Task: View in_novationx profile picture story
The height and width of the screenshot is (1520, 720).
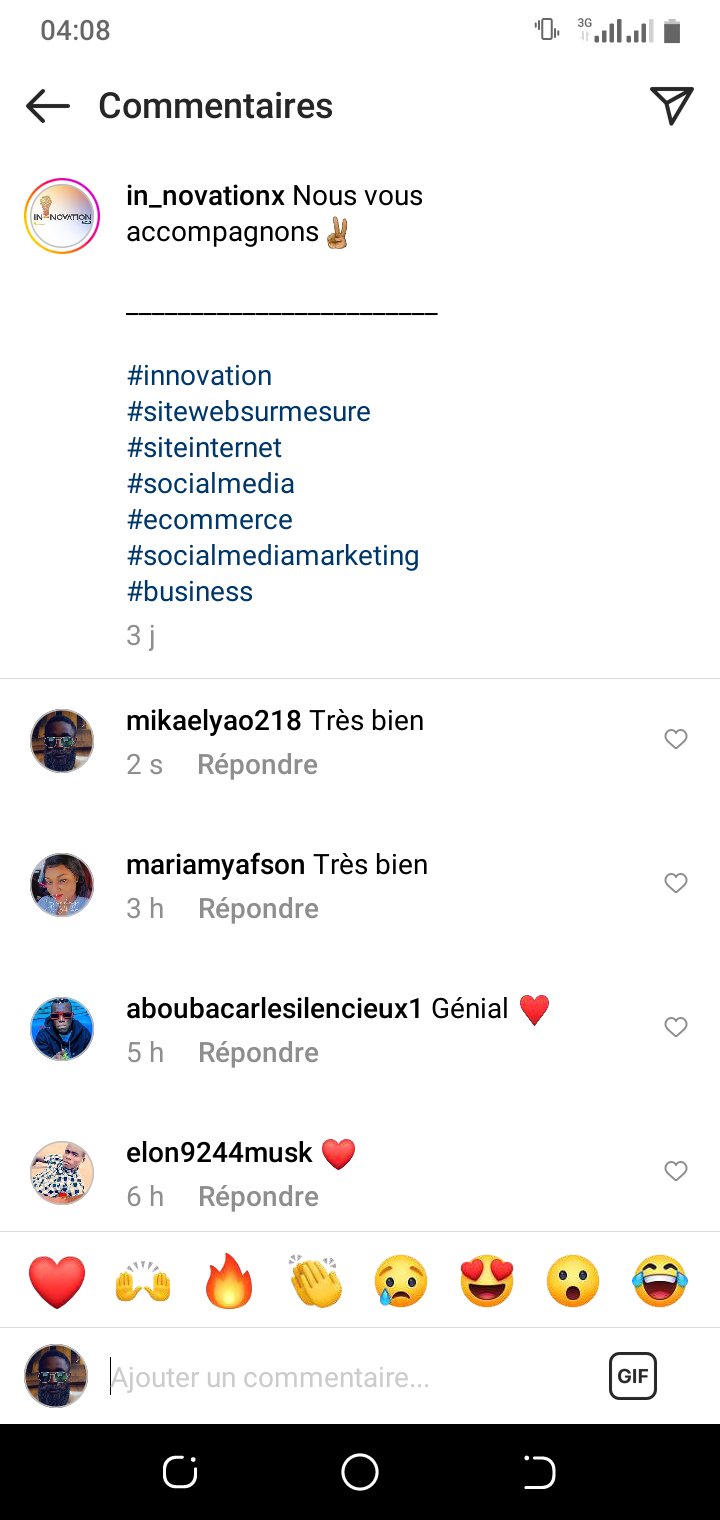Action: 62,216
